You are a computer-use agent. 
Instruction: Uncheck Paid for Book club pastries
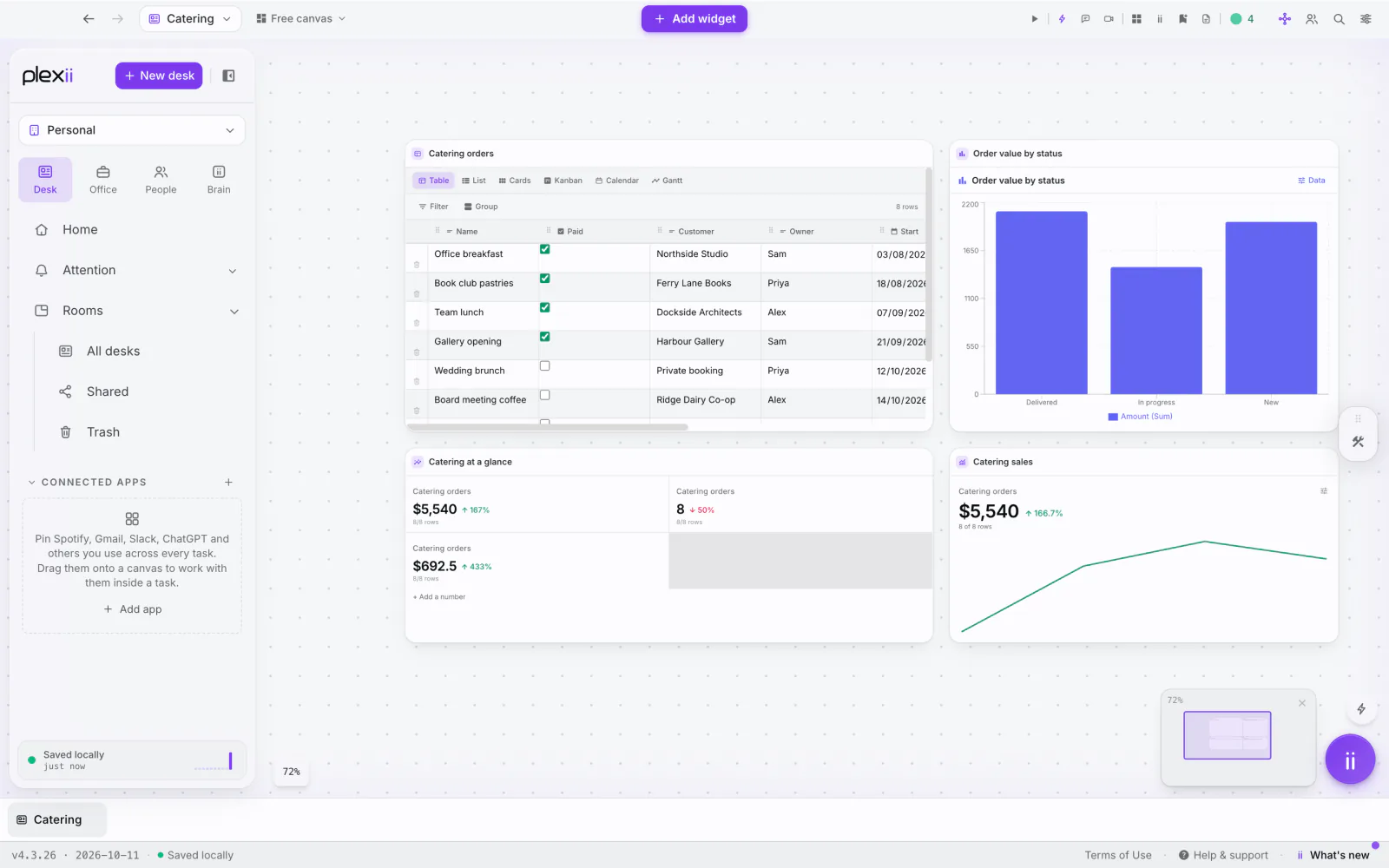point(545,279)
